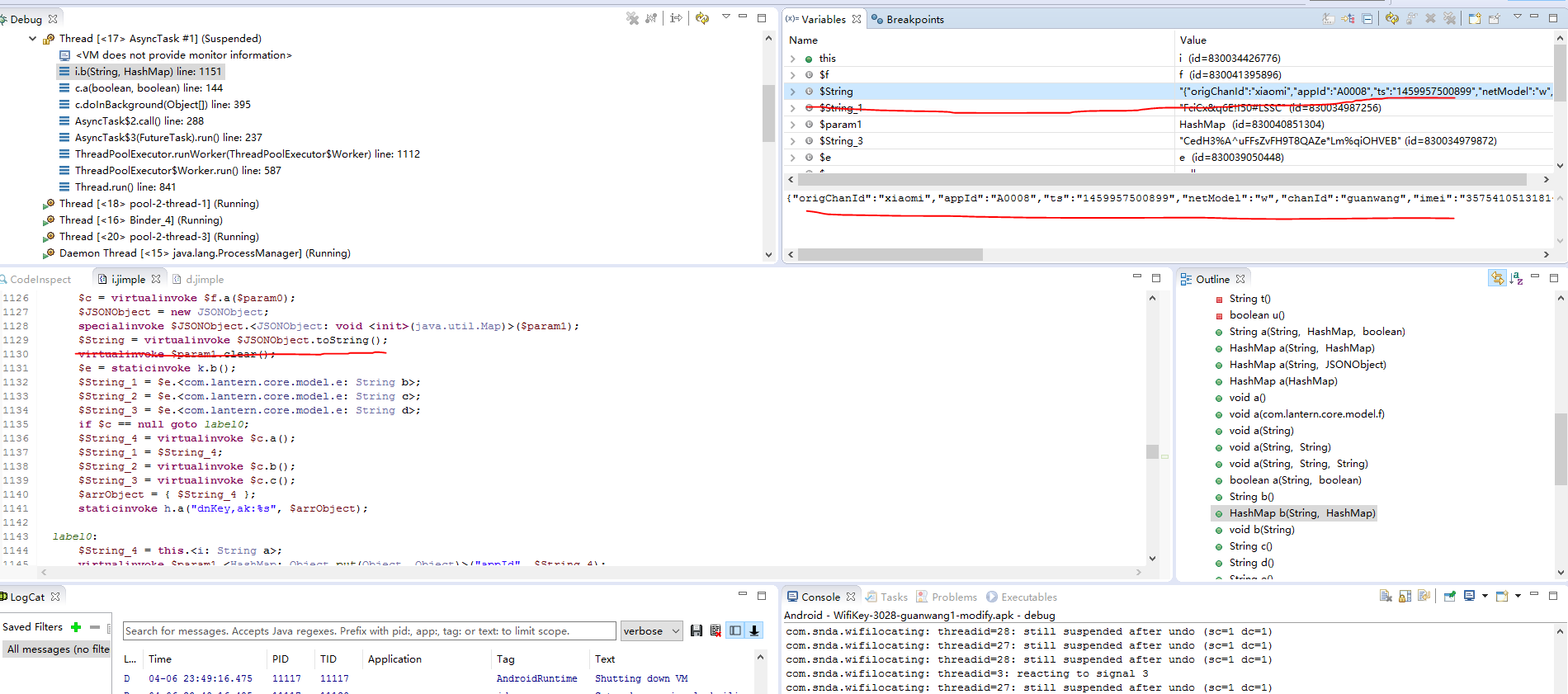Toggle Link with Editor in Outline
The width and height of the screenshot is (1568, 694).
(1497, 279)
